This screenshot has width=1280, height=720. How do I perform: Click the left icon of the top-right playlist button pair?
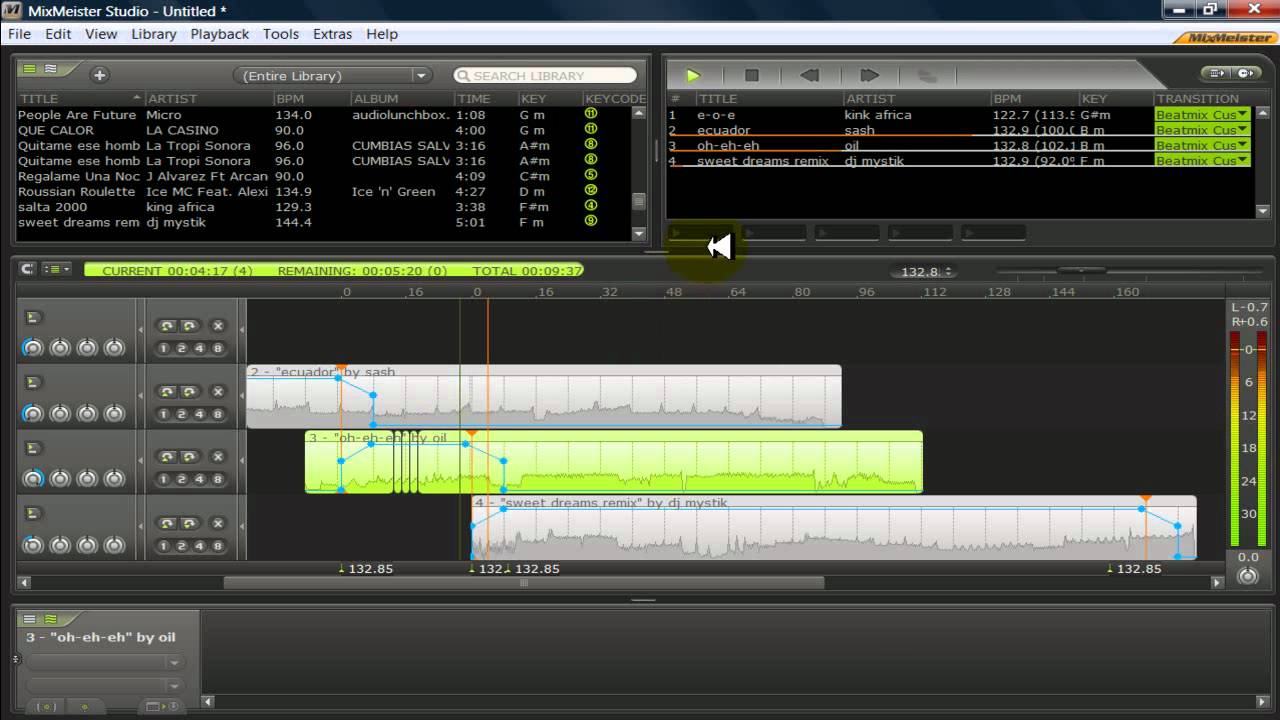coord(1217,73)
